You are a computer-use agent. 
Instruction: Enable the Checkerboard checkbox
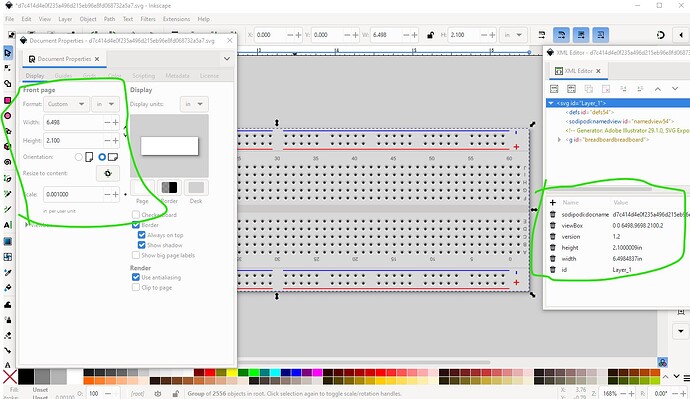136,215
